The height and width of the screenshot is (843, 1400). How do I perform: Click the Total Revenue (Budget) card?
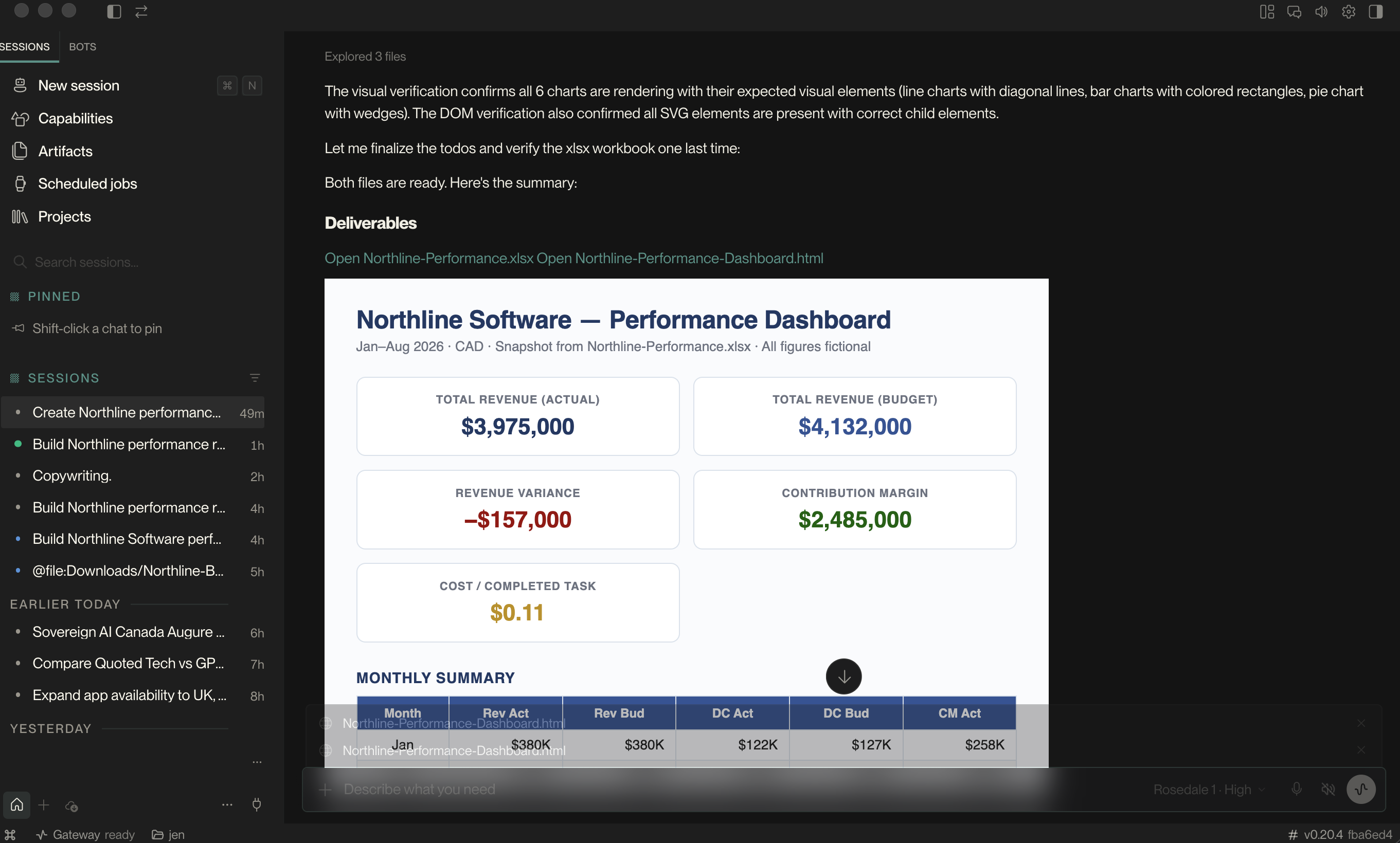tap(854, 416)
